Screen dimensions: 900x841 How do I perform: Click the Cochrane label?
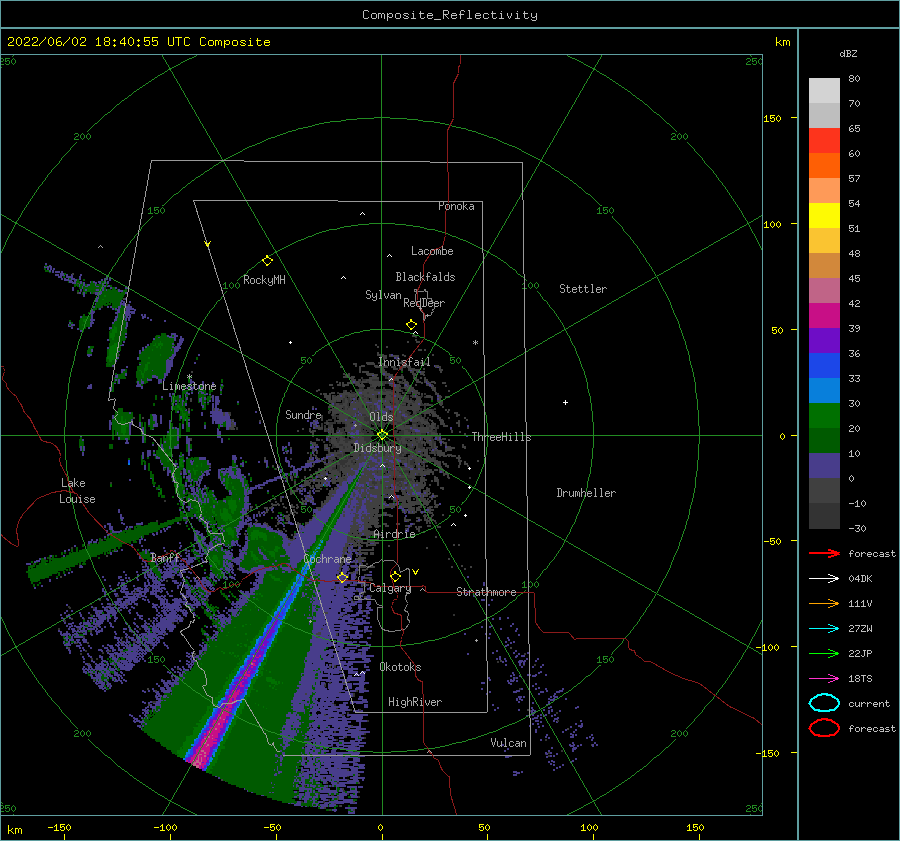click(x=327, y=559)
